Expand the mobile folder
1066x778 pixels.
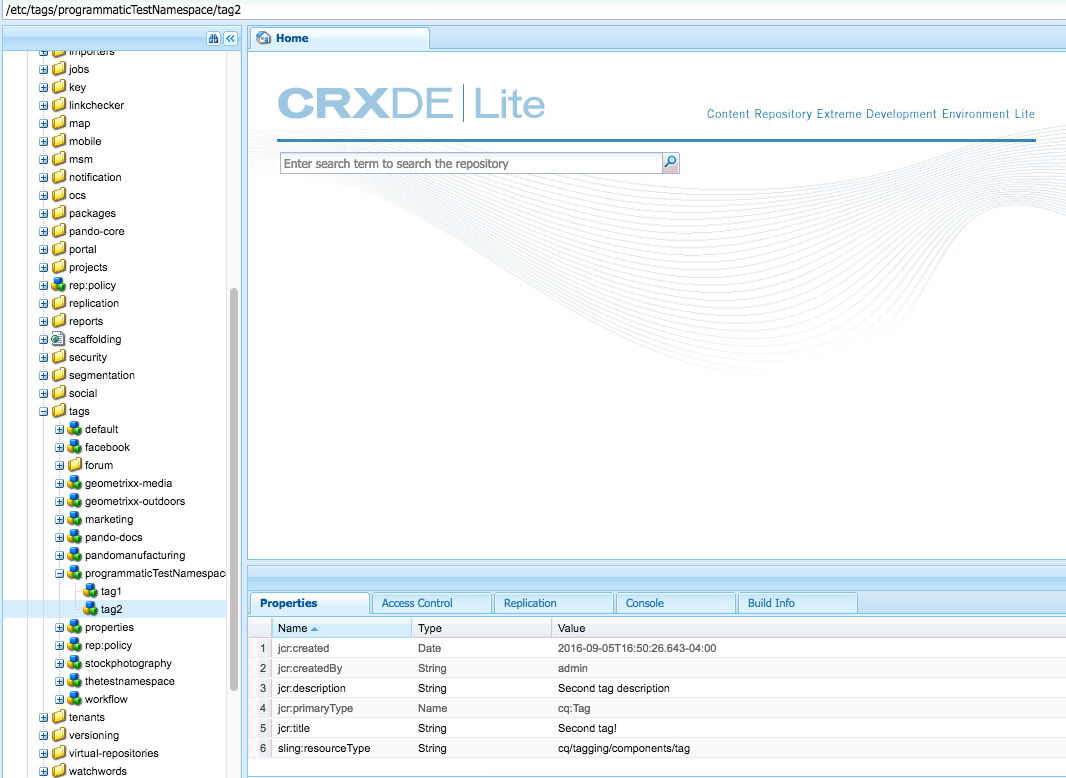[x=44, y=141]
